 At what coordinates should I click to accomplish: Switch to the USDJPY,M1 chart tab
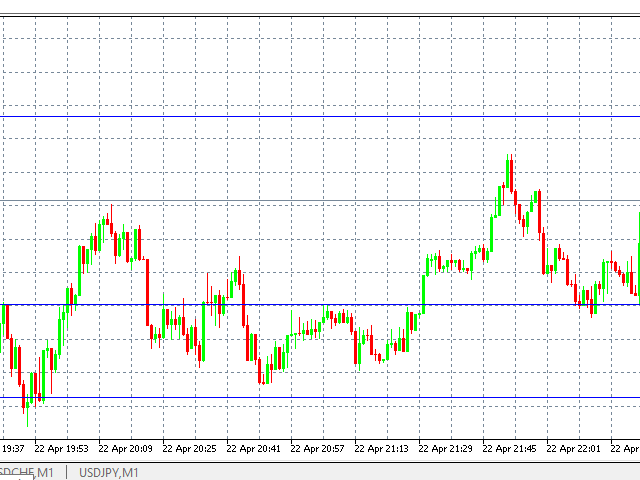click(x=109, y=473)
